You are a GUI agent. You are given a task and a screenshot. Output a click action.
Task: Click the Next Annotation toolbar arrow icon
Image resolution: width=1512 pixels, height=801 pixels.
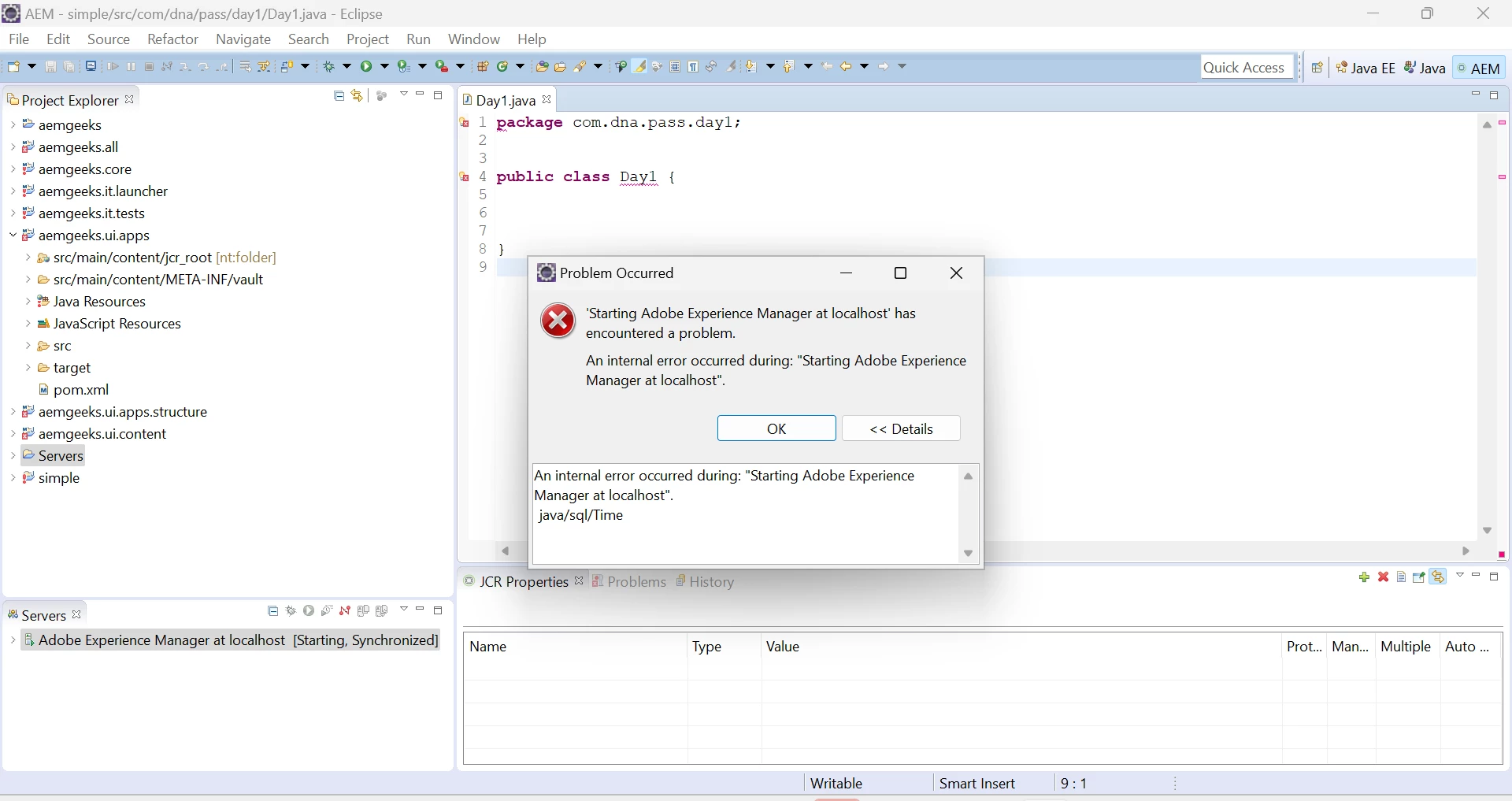(x=751, y=67)
